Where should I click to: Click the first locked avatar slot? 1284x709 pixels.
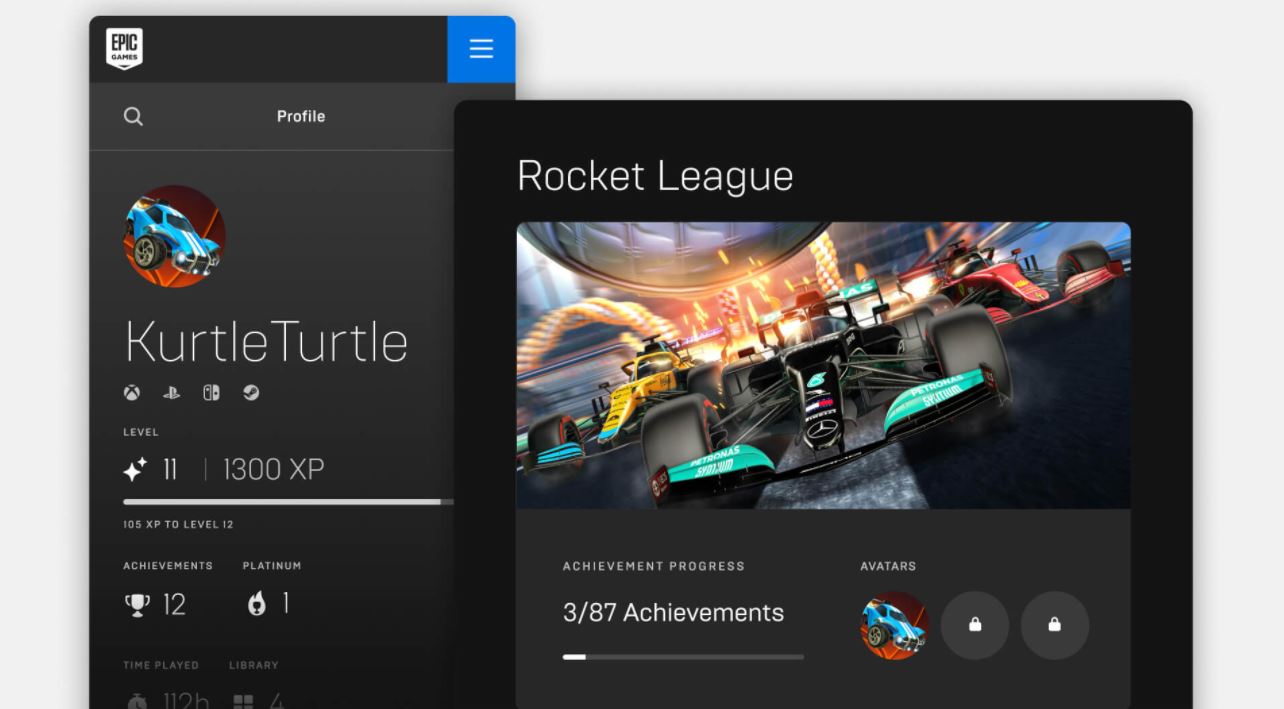coord(975,625)
